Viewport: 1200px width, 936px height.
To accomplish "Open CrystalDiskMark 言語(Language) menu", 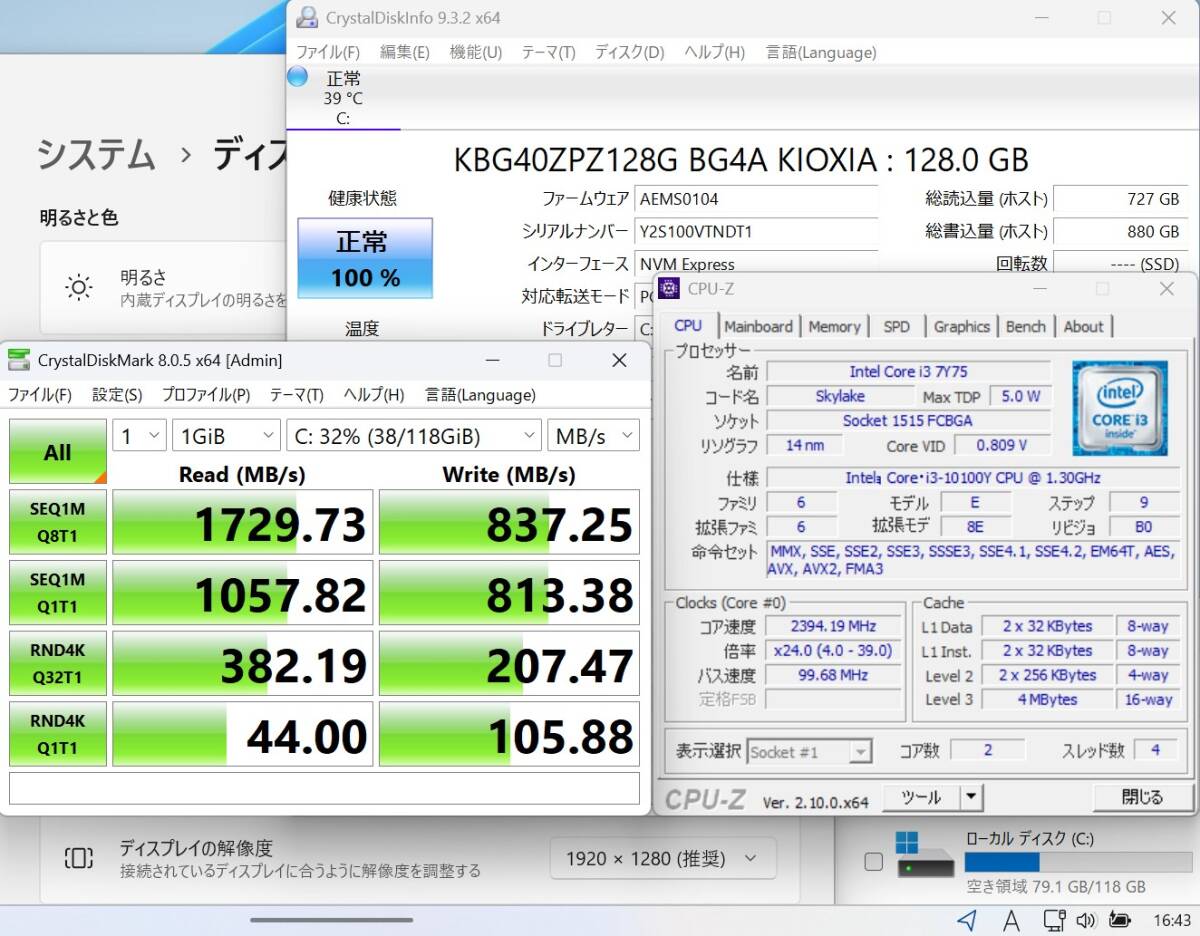I will point(480,395).
